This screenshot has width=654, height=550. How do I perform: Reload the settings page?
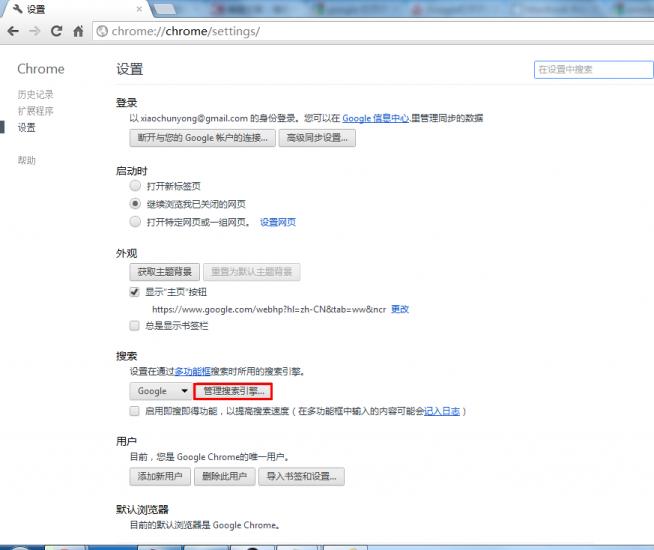coord(57,31)
